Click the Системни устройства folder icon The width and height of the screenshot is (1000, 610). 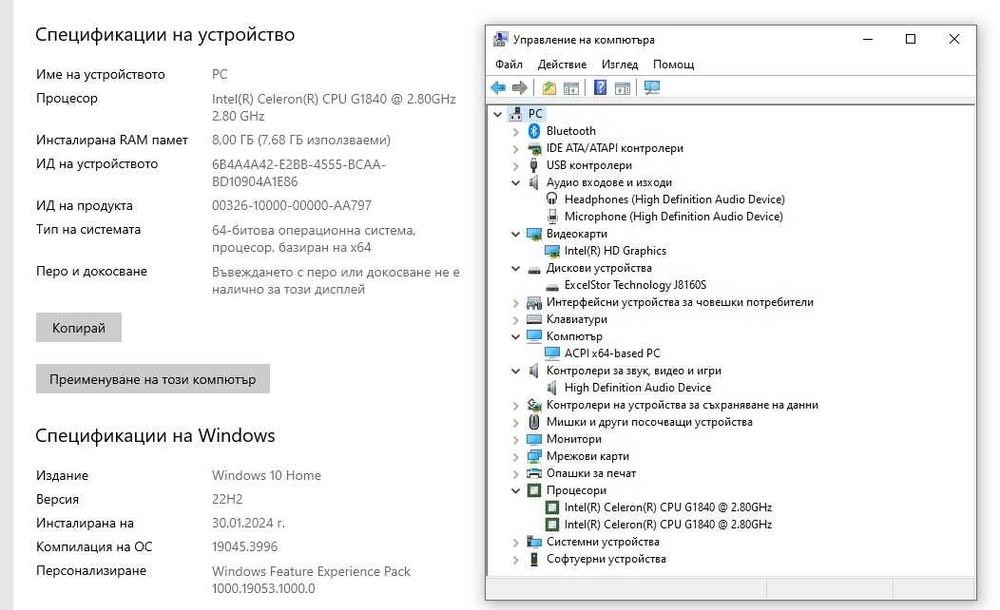(534, 542)
